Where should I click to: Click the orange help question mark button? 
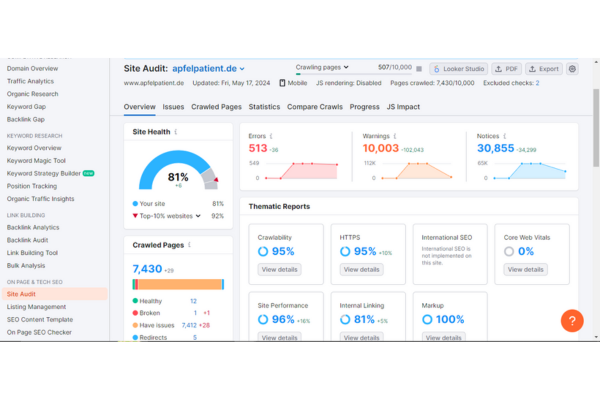571,320
